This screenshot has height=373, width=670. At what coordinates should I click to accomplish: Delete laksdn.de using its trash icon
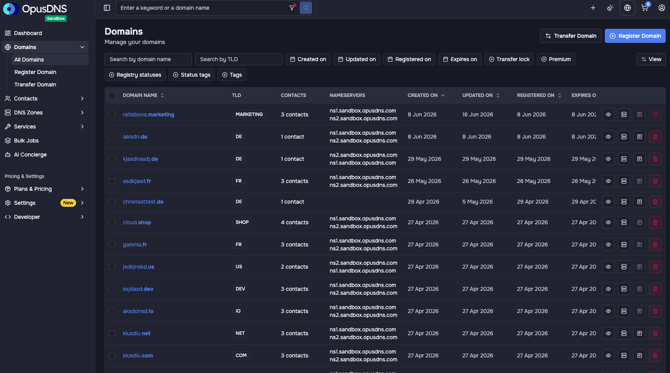655,137
